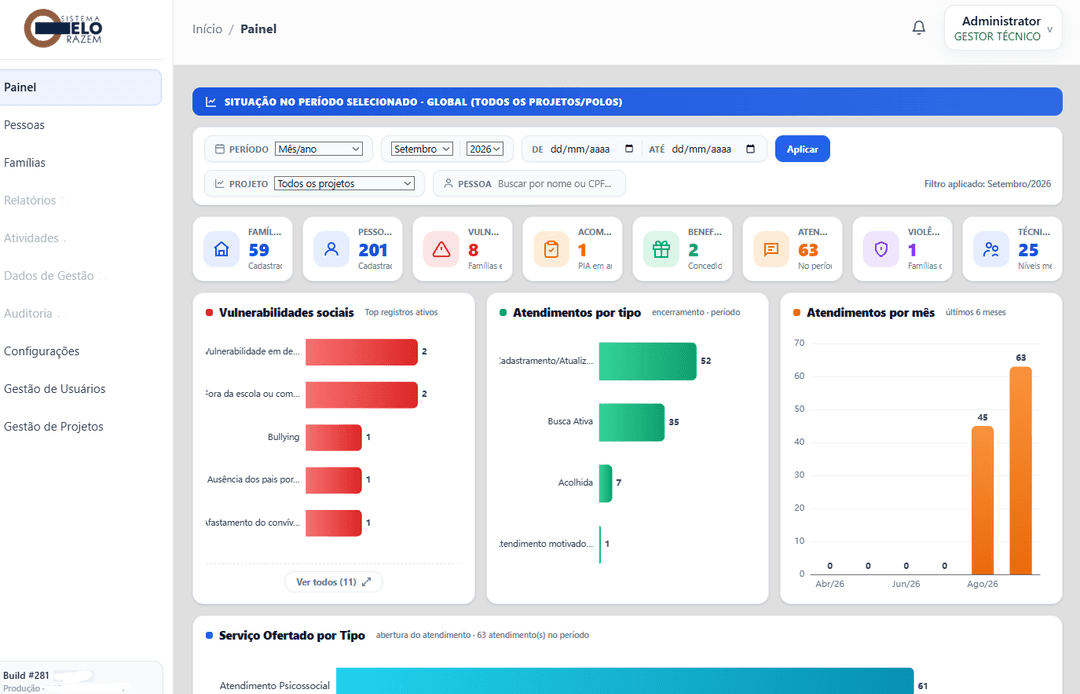Expand the Administrator user menu
1080x694 pixels.
1003,28
